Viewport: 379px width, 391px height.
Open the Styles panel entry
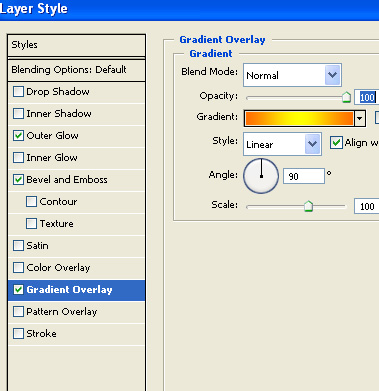point(76,45)
